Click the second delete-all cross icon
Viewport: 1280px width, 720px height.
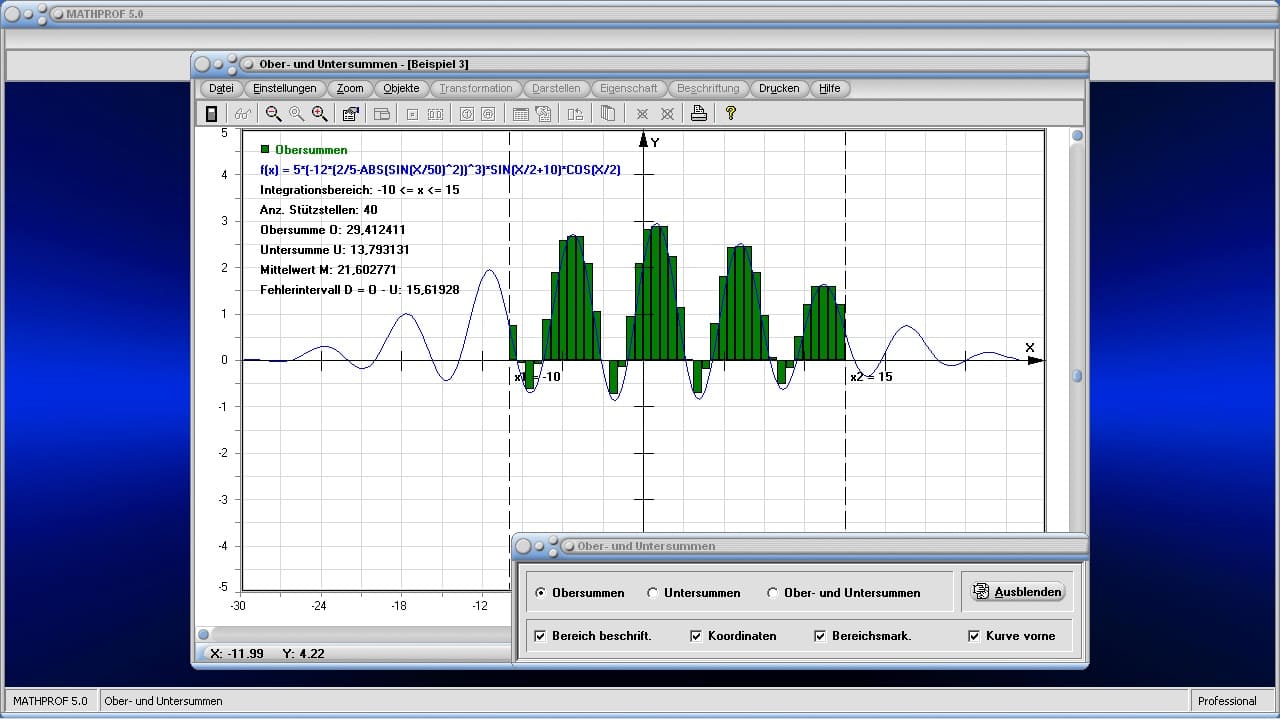[x=667, y=114]
